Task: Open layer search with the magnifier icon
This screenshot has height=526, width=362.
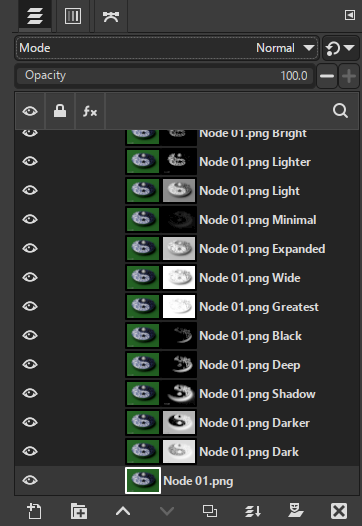Action: pyautogui.click(x=340, y=111)
